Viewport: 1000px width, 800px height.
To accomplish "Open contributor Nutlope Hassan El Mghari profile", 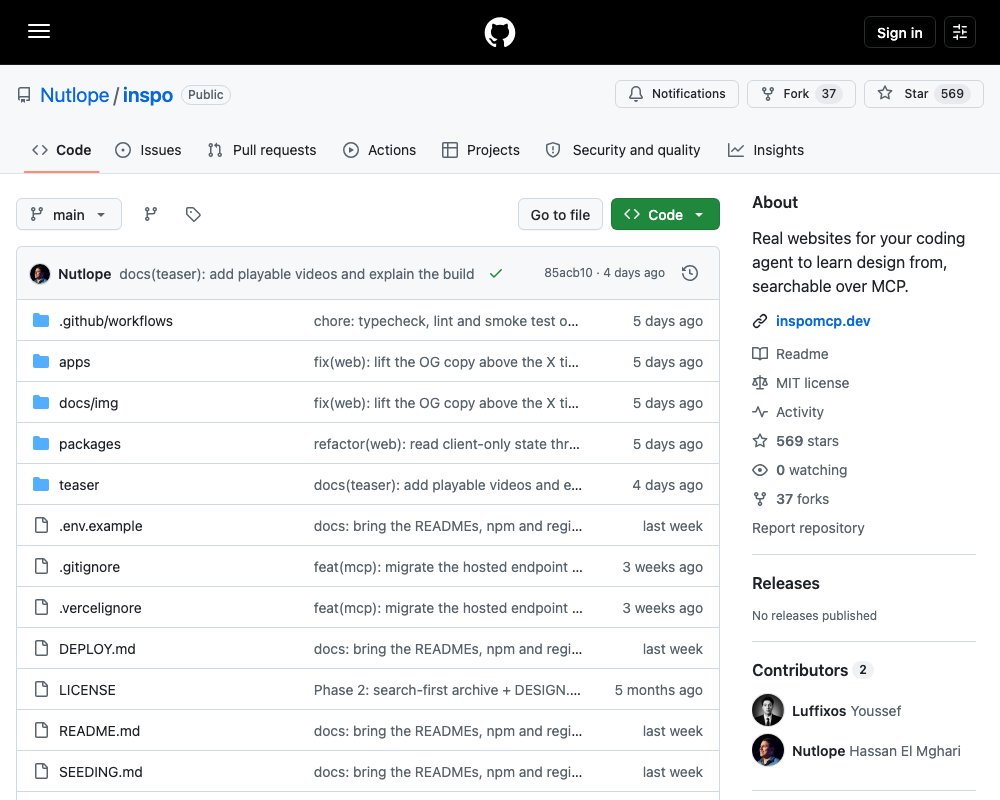I will click(x=876, y=751).
